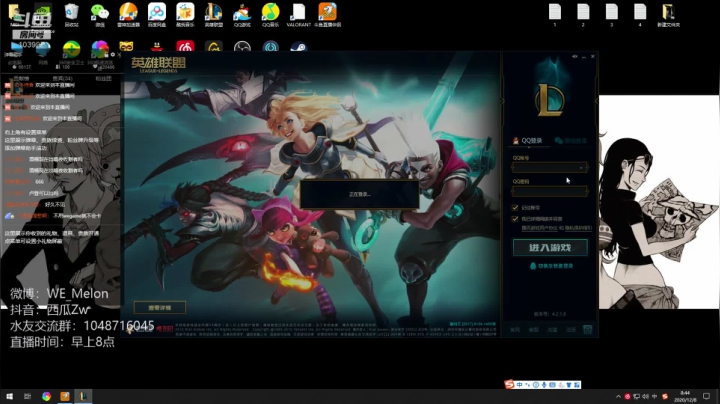Click the network icon in system tray

[x=636, y=396]
